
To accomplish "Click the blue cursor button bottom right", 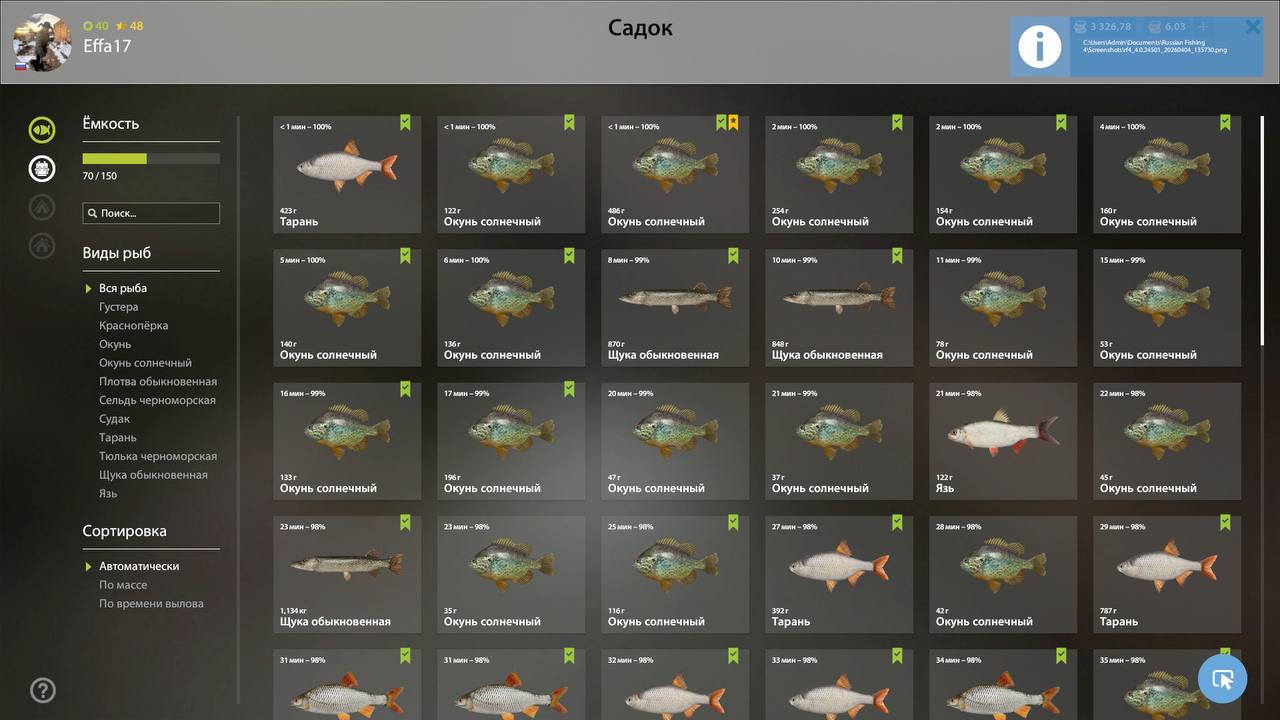I will click(1222, 680).
